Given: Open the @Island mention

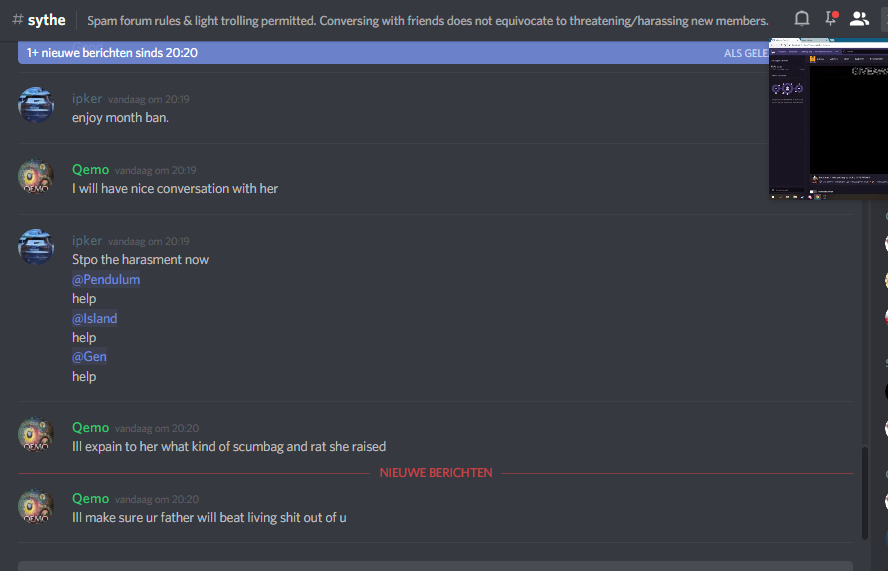Looking at the screenshot, I should (95, 318).
